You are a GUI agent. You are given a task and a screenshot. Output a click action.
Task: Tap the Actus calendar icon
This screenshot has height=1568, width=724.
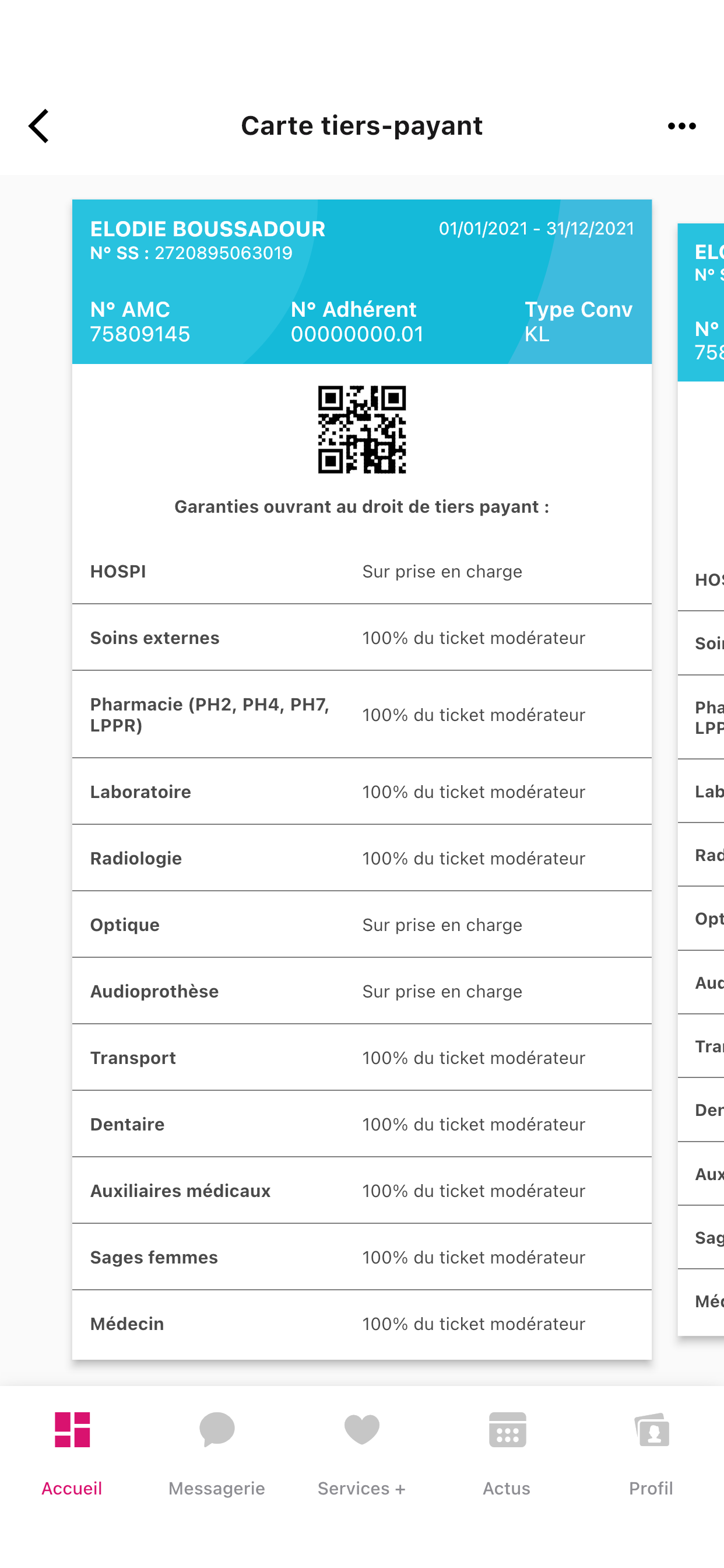click(x=507, y=1429)
